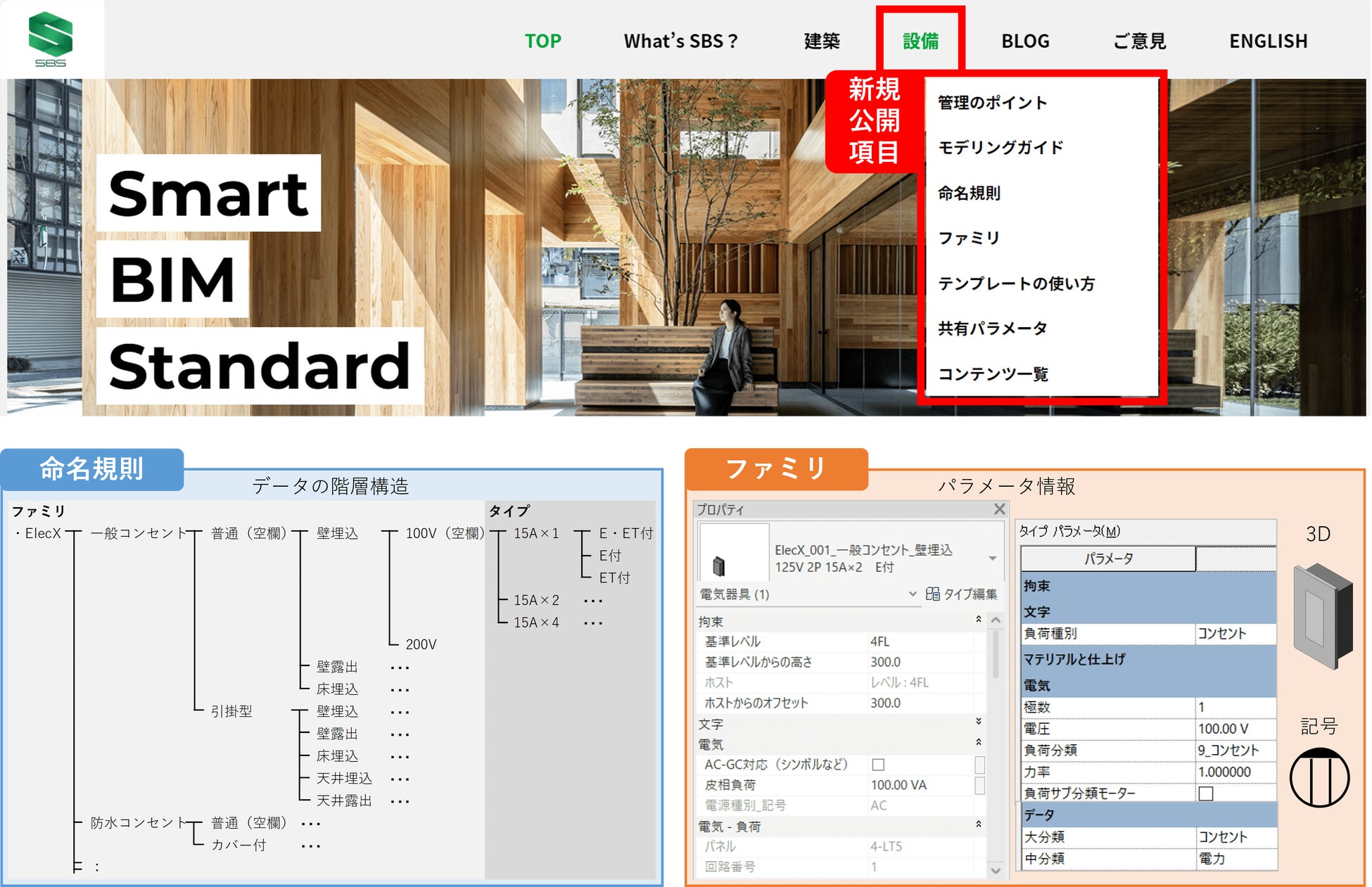Image resolution: width=1372 pixels, height=887 pixels.
Task: Open the 電気器具 (1) filter dropdown
Action: pyautogui.click(x=913, y=594)
